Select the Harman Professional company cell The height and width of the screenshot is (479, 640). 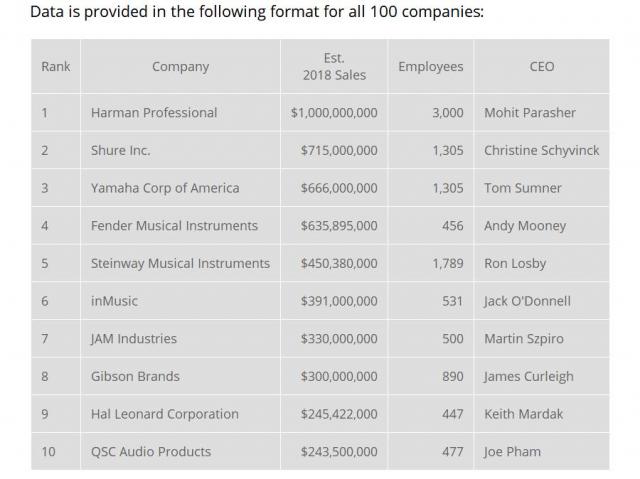coord(154,113)
